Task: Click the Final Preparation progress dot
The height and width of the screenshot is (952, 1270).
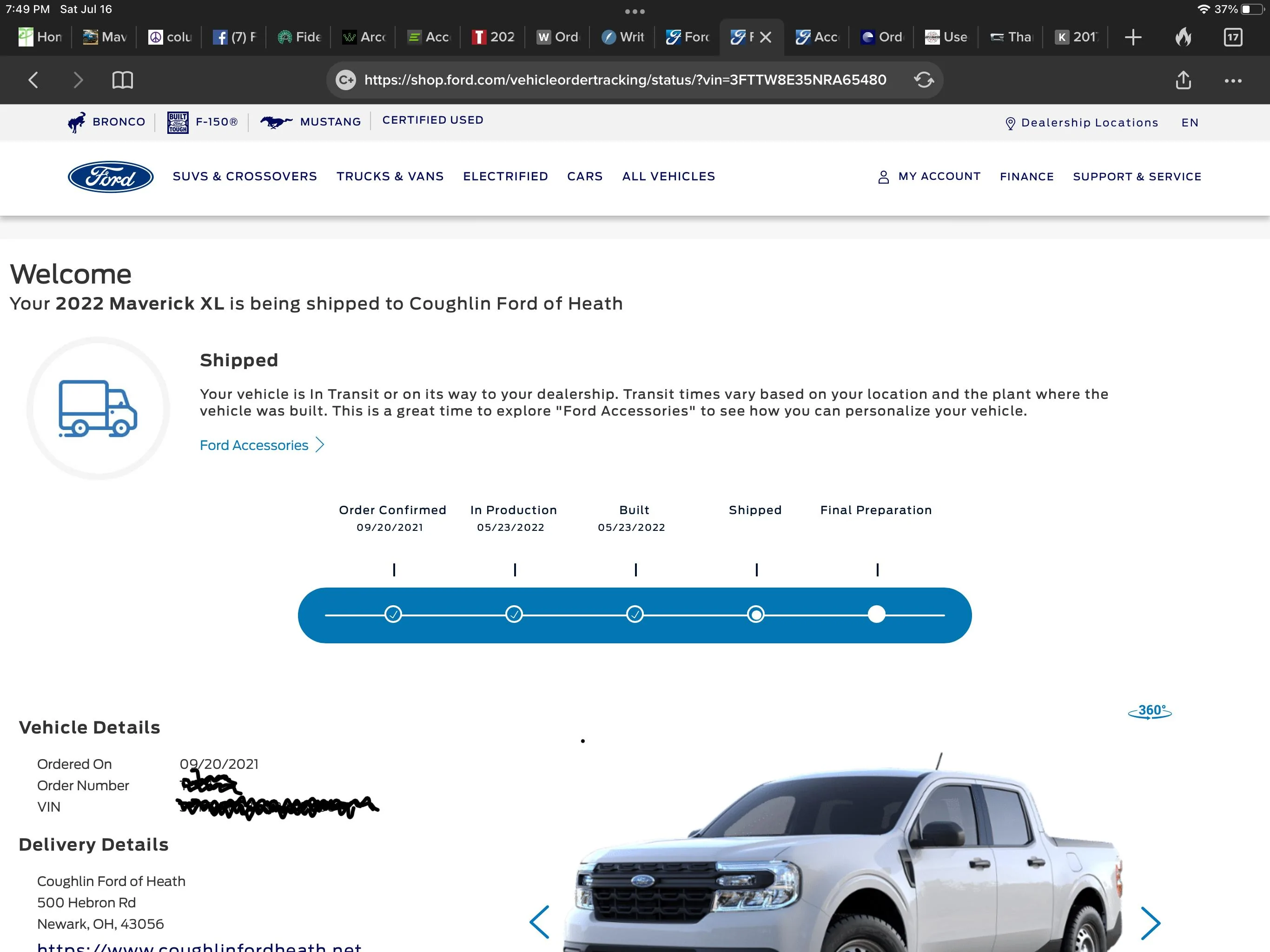Action: coord(877,615)
